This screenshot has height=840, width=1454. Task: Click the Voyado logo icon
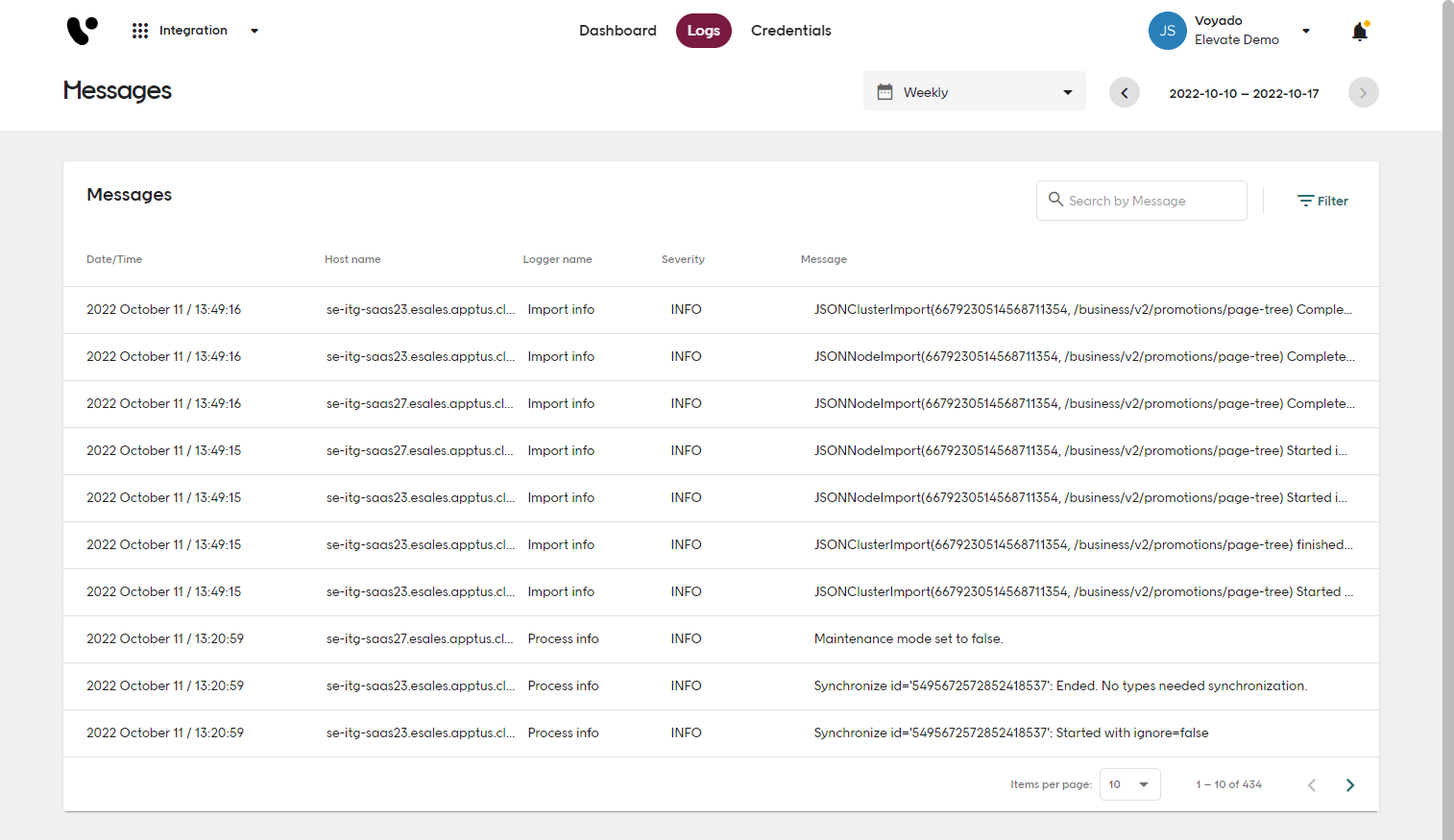pos(82,31)
